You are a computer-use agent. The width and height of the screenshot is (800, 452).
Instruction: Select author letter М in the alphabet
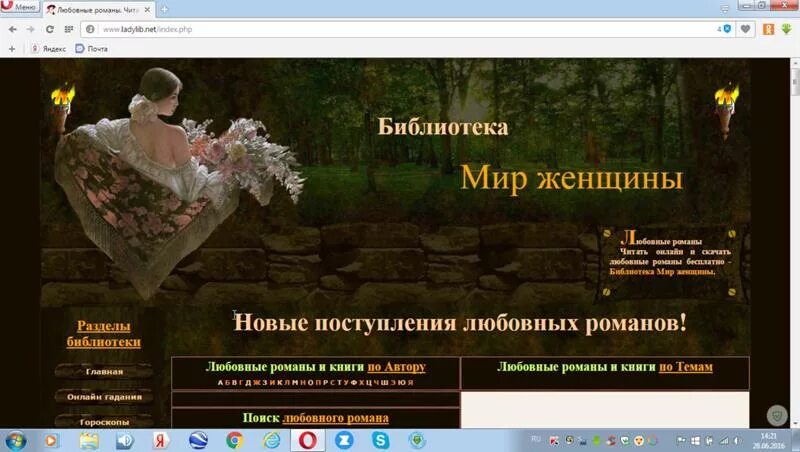pos(295,383)
